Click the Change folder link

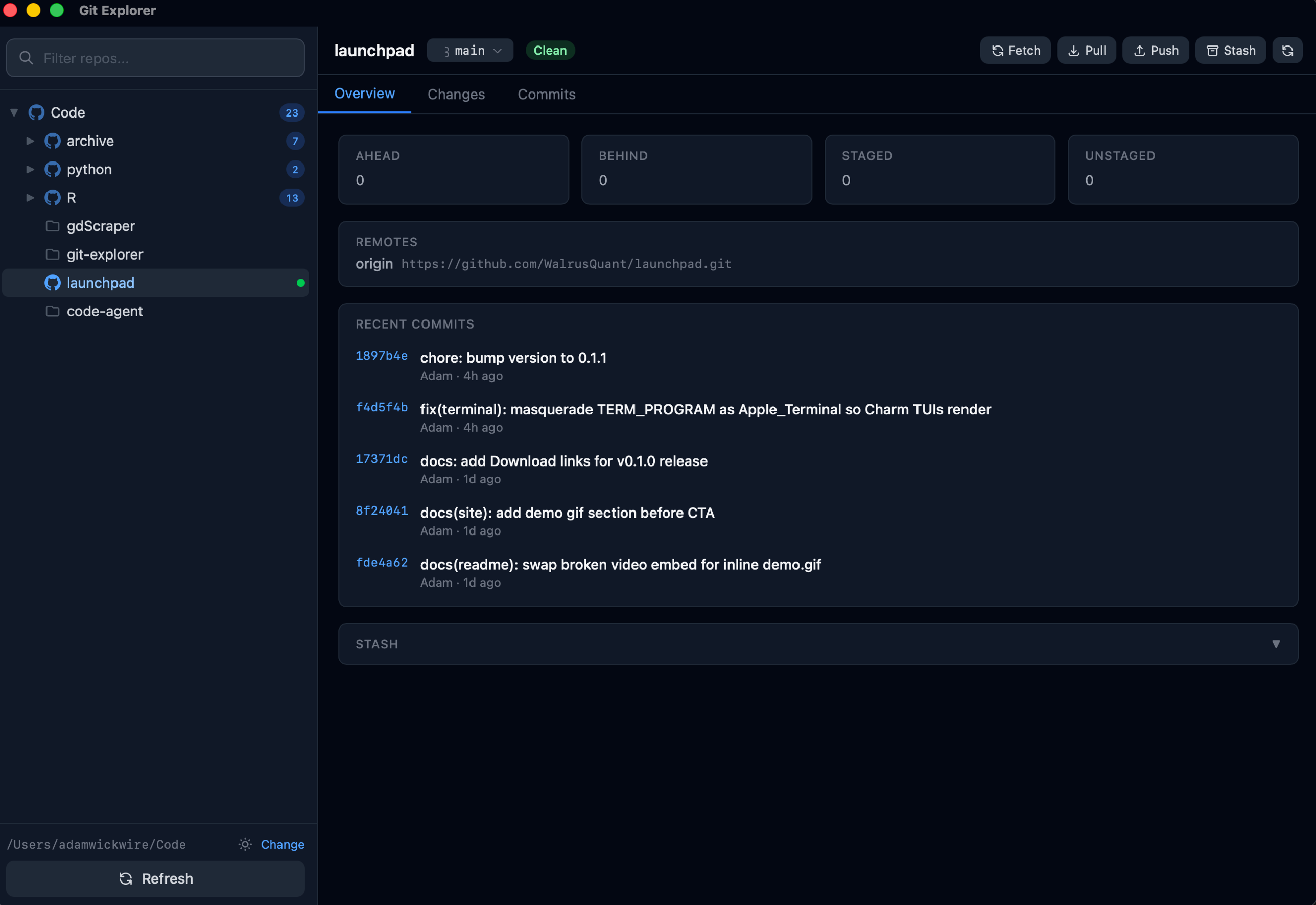(282, 844)
